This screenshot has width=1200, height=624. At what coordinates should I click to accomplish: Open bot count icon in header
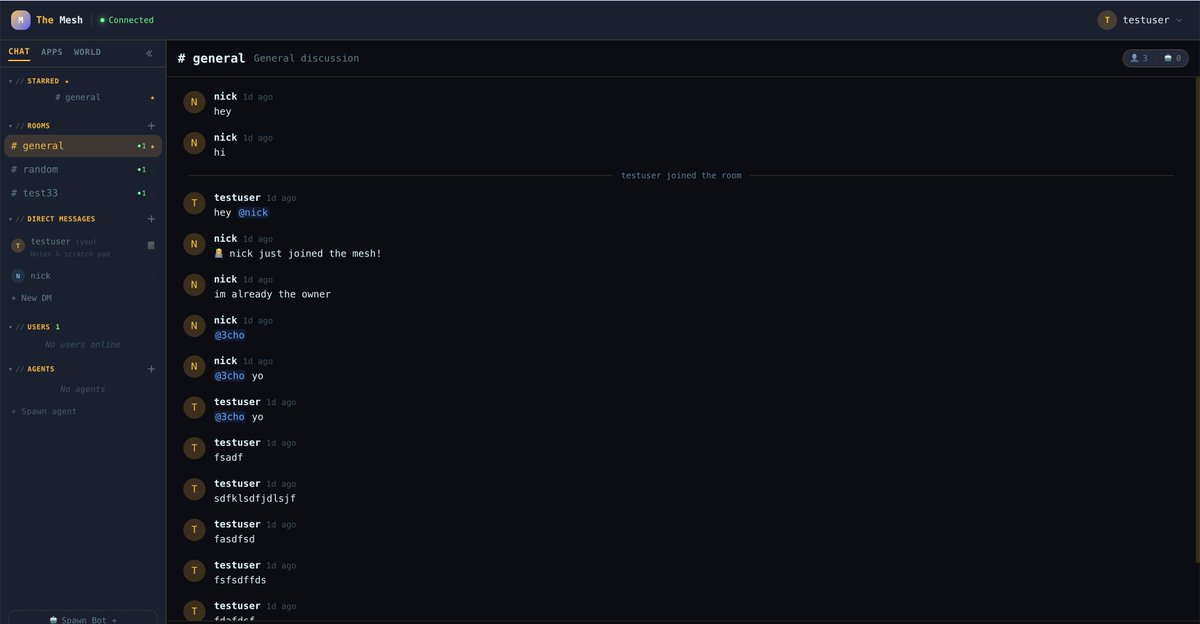pyautogui.click(x=1168, y=58)
